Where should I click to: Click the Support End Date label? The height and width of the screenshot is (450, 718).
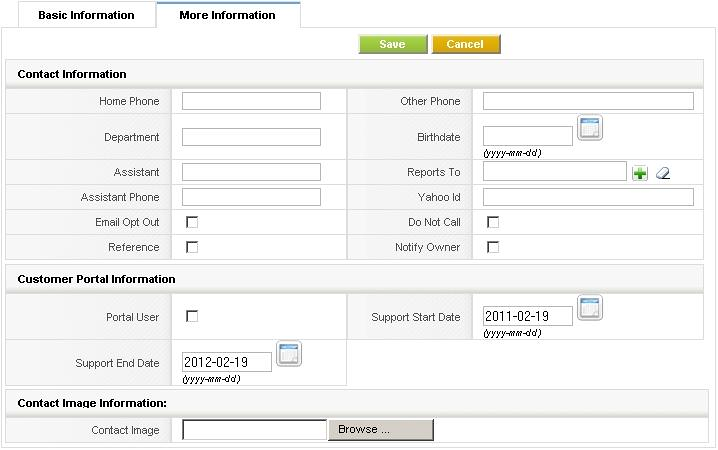click(117, 363)
